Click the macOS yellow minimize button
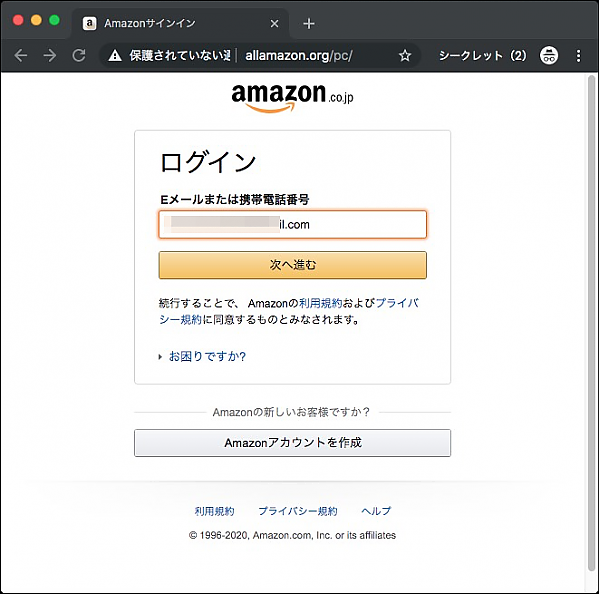Screen dimensions: 599x594 click(36, 20)
